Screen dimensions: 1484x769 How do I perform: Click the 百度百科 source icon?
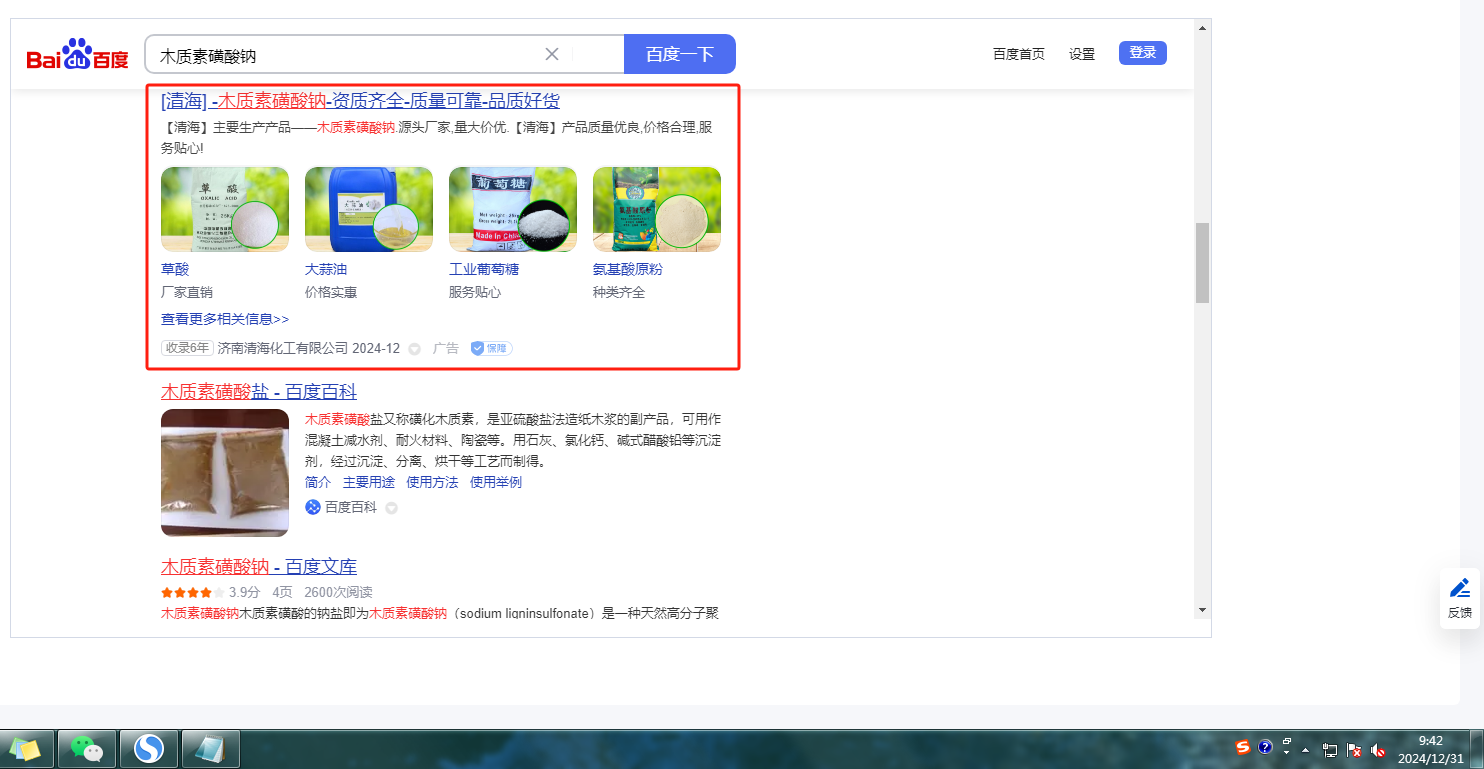[x=313, y=507]
